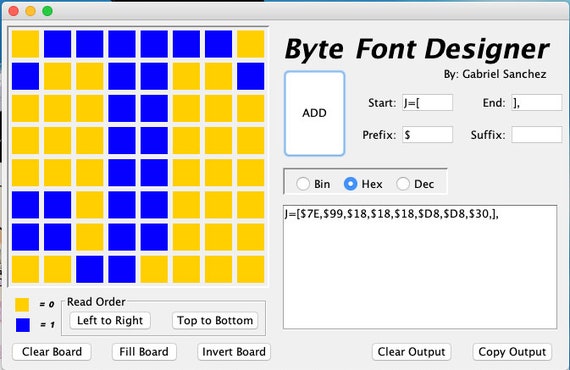Image resolution: width=570 pixels, height=370 pixels.
Task: Minimize window using the yellow button
Action: [31, 11]
